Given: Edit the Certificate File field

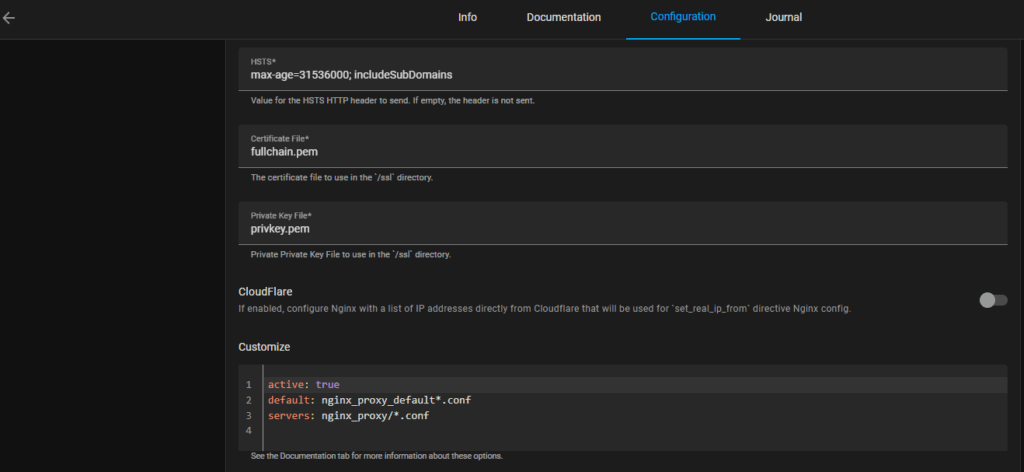Looking at the screenshot, I should coord(623,146).
